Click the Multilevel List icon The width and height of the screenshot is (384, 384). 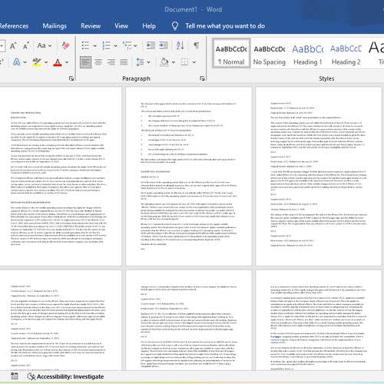(127, 45)
